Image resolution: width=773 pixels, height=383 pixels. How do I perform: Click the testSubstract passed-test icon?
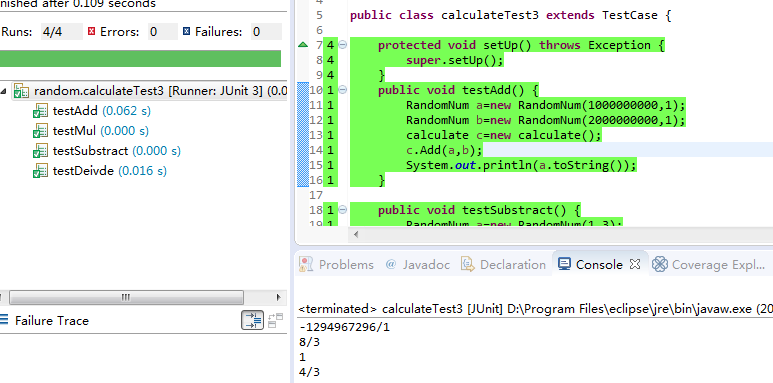click(x=40, y=151)
